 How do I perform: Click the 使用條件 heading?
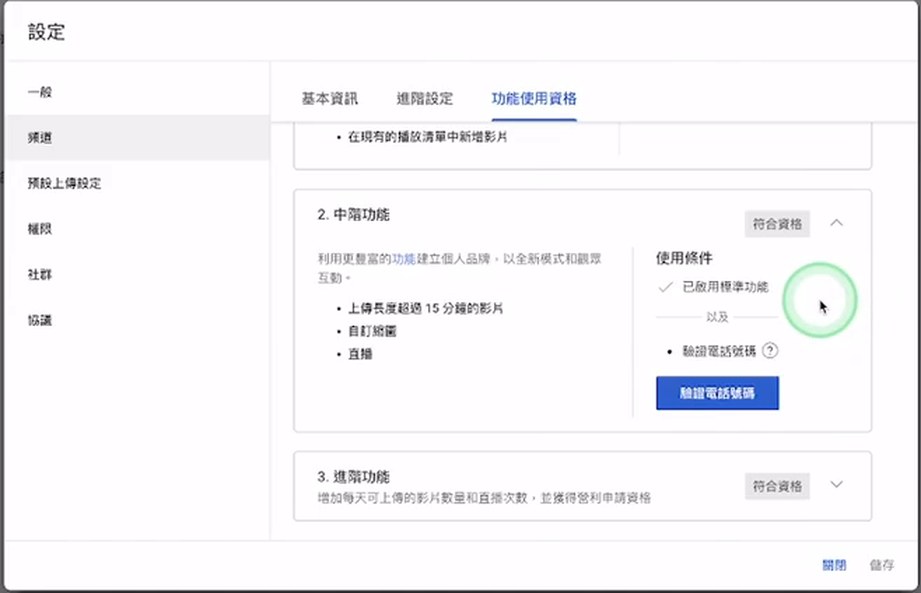[x=684, y=258]
